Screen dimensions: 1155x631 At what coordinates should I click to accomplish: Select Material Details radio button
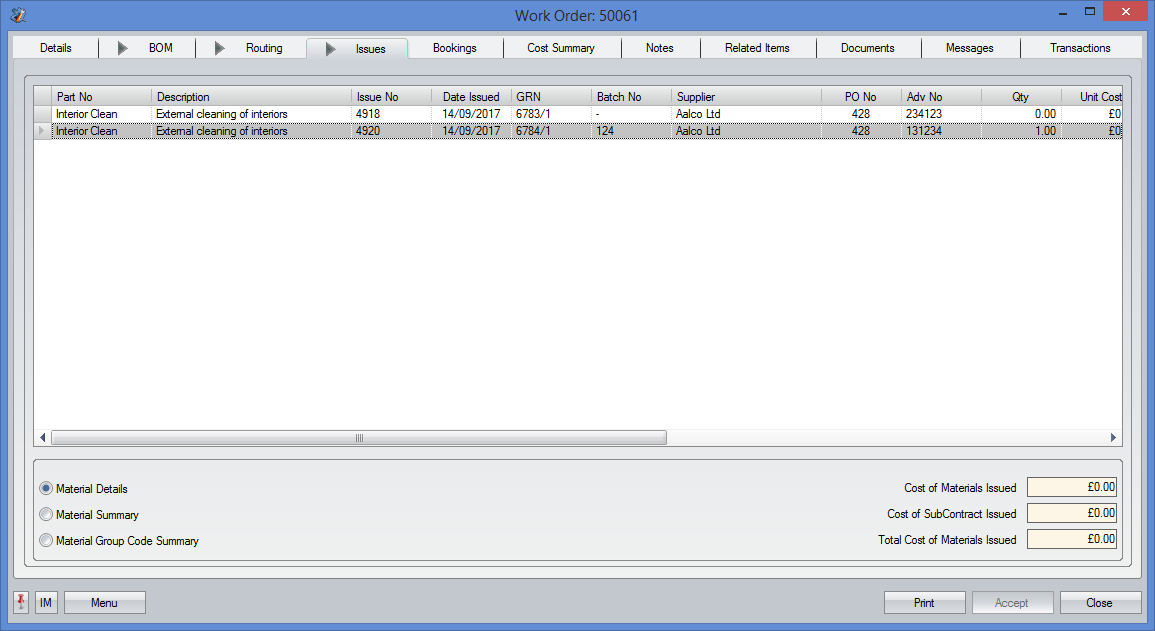46,488
